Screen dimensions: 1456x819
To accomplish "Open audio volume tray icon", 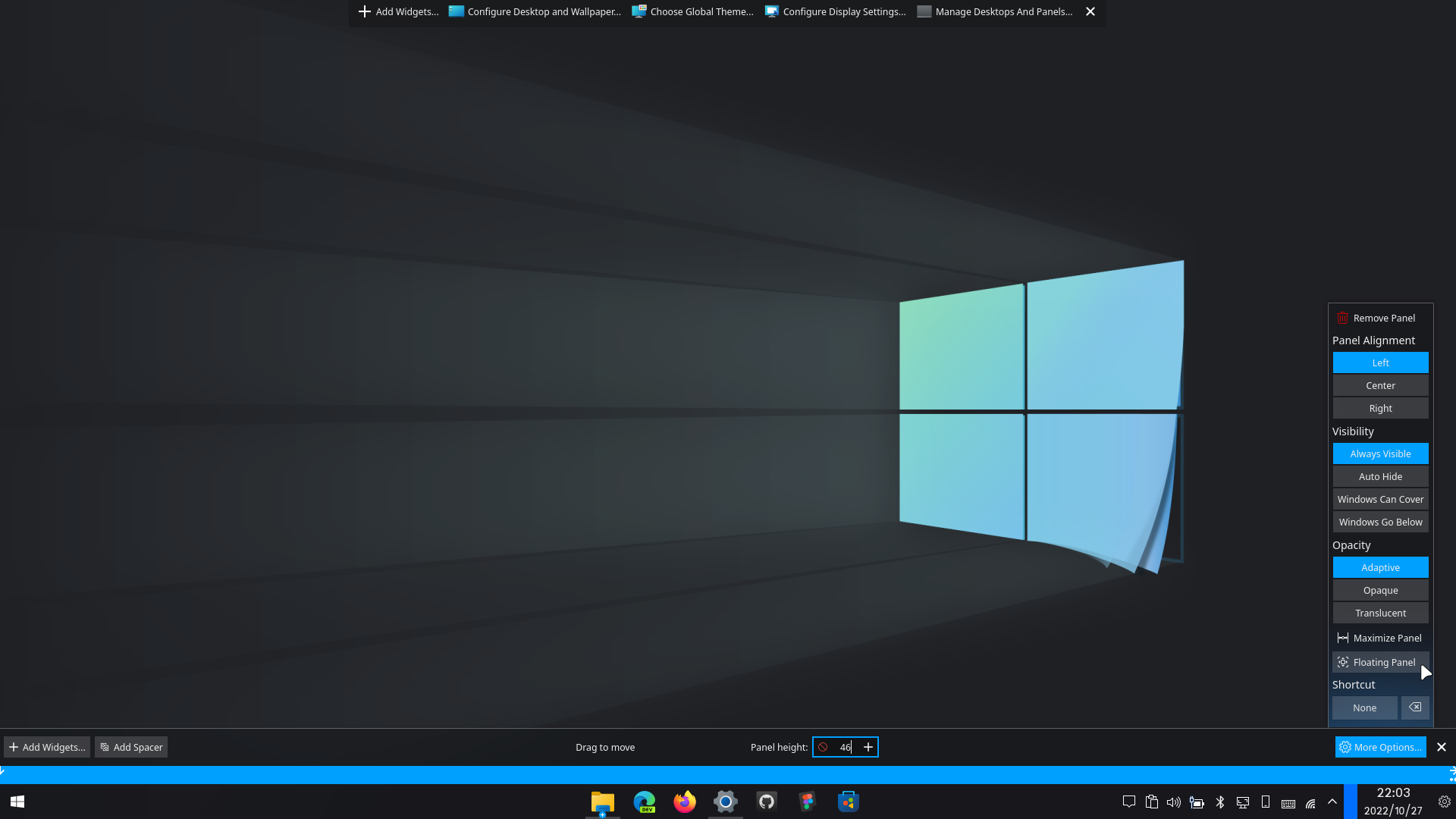I will [x=1174, y=802].
